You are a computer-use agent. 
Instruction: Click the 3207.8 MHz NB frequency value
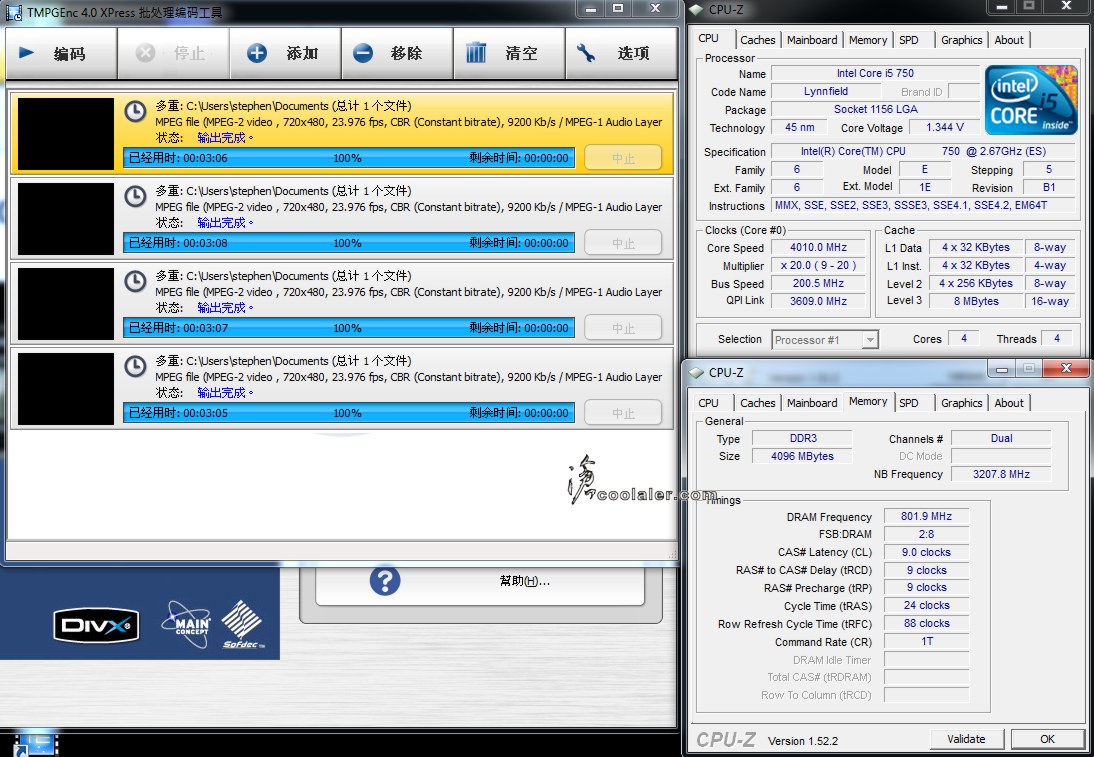tap(1001, 474)
